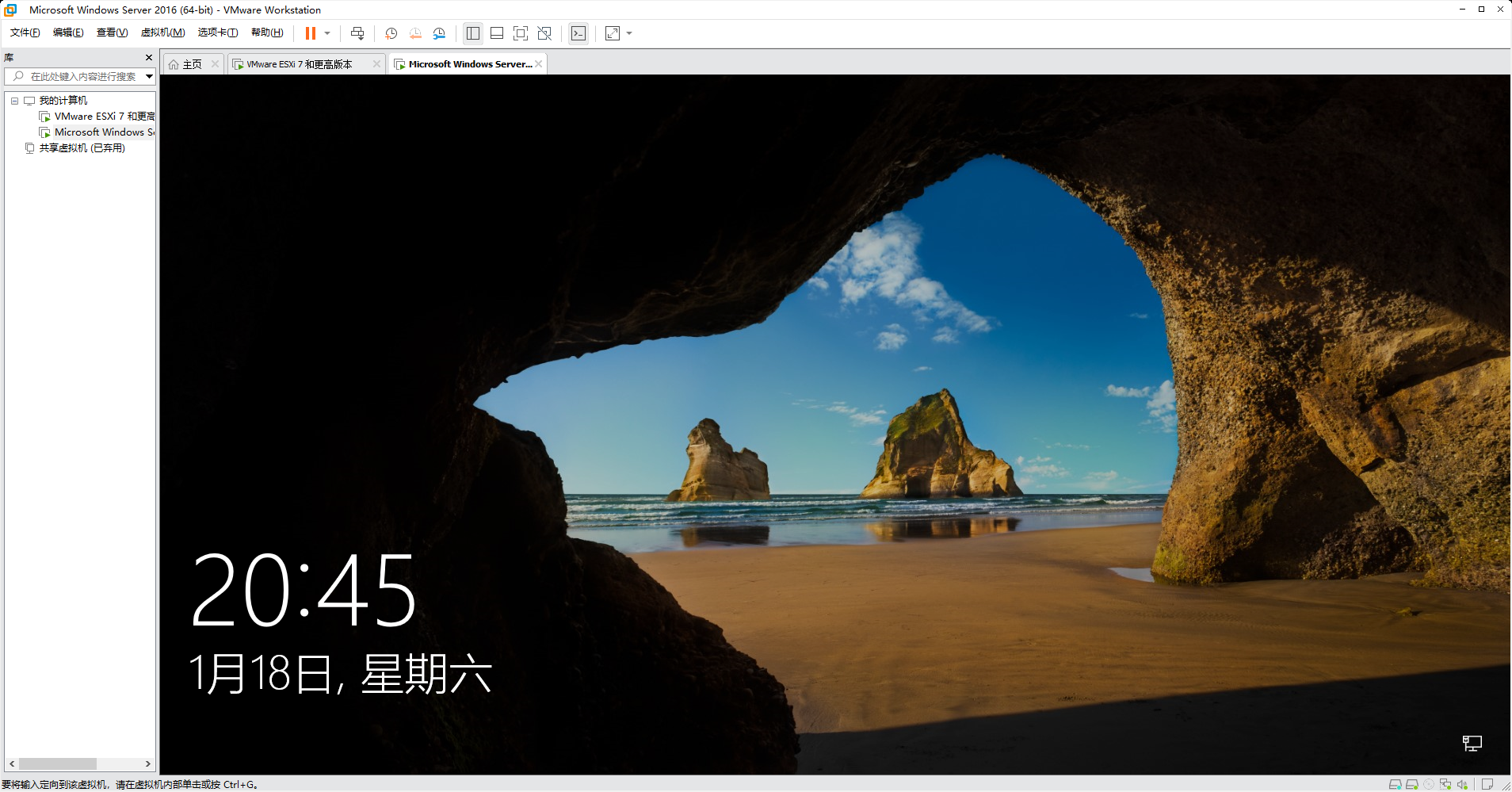The height and width of the screenshot is (792, 1512).
Task: Open the 虚拟机(M) menu
Action: (162, 33)
